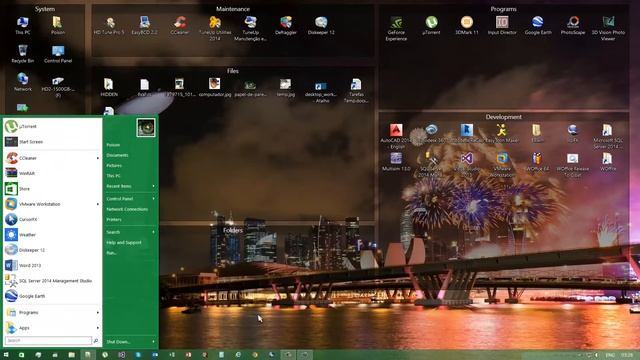Launch Defraggler desktop icon

[286, 25]
